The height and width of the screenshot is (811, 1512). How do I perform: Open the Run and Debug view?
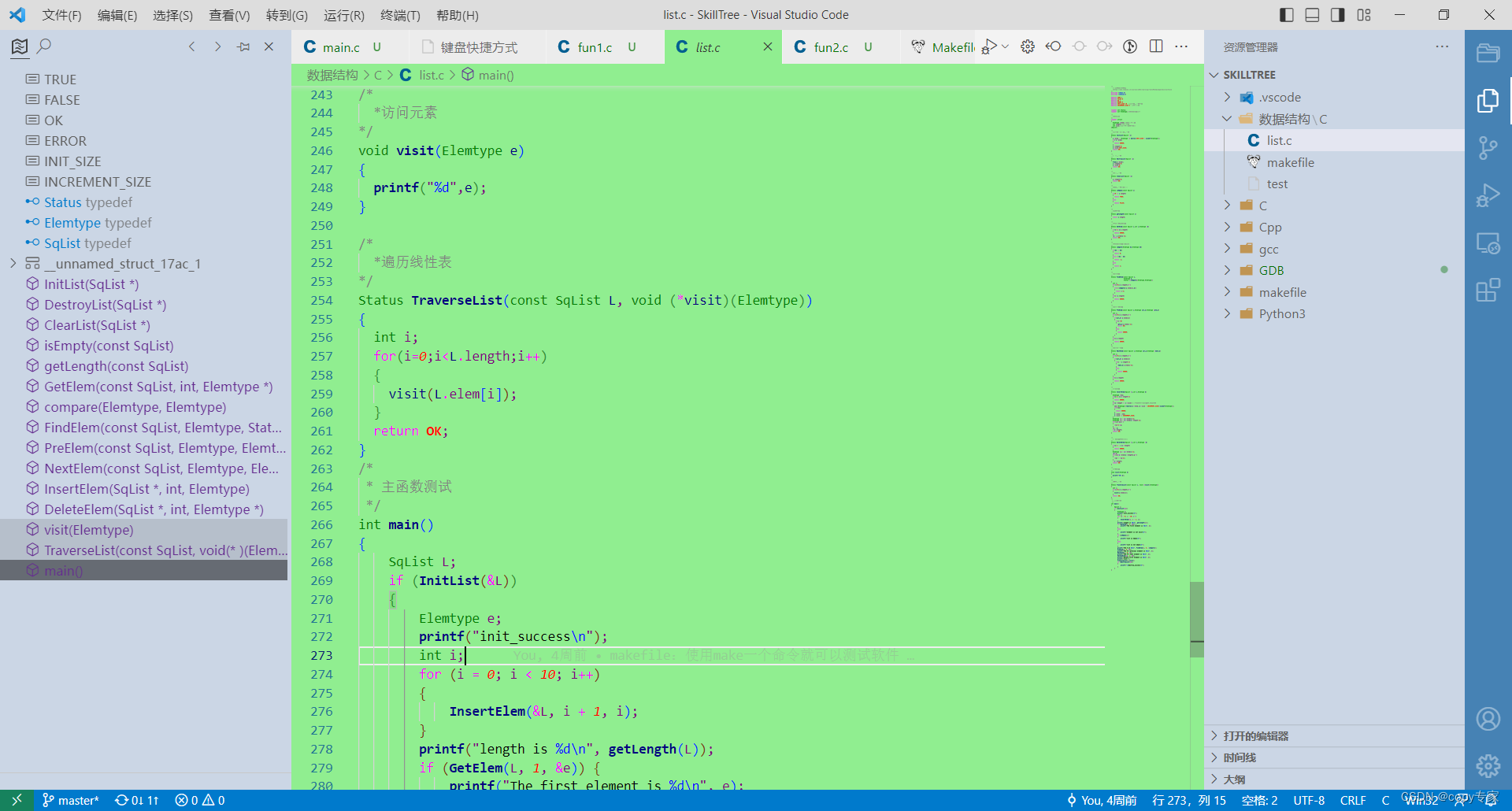(1488, 195)
